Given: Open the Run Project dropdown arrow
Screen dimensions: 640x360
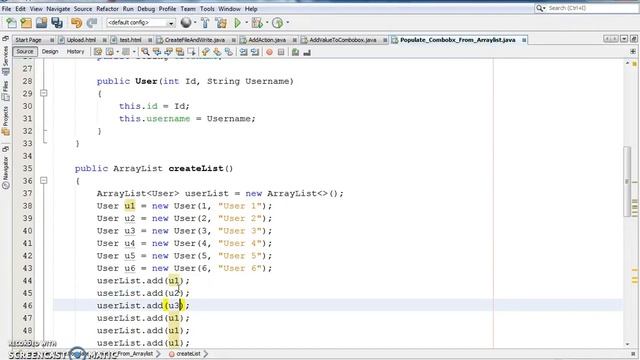Looking at the screenshot, I should pyautogui.click(x=246, y=23).
